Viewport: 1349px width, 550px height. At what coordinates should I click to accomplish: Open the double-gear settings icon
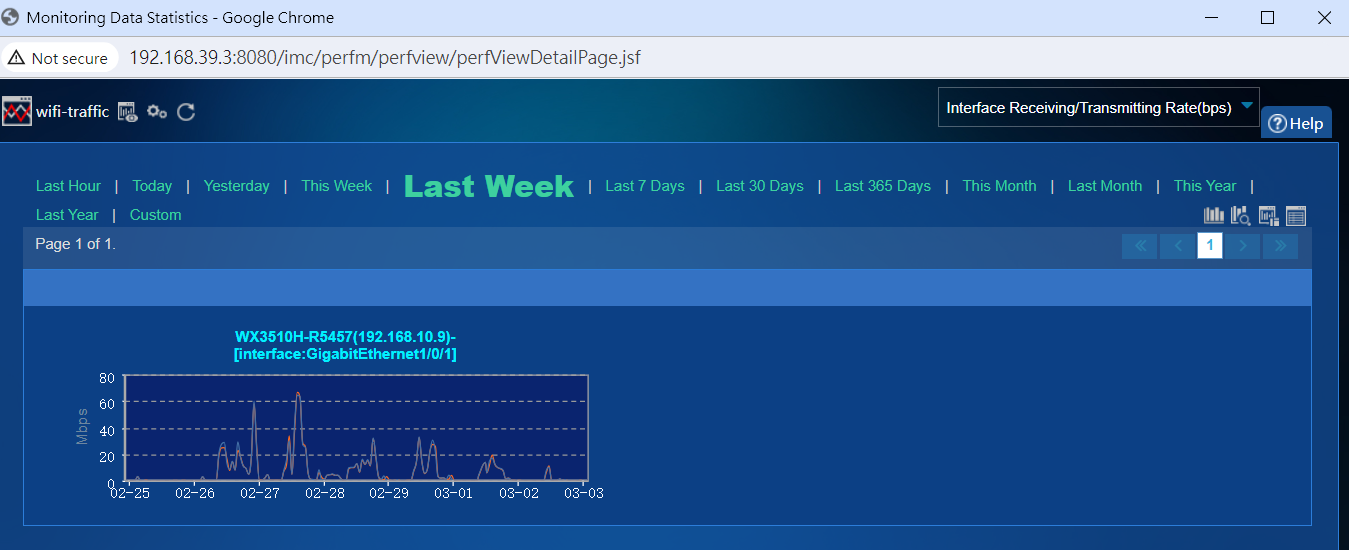157,112
